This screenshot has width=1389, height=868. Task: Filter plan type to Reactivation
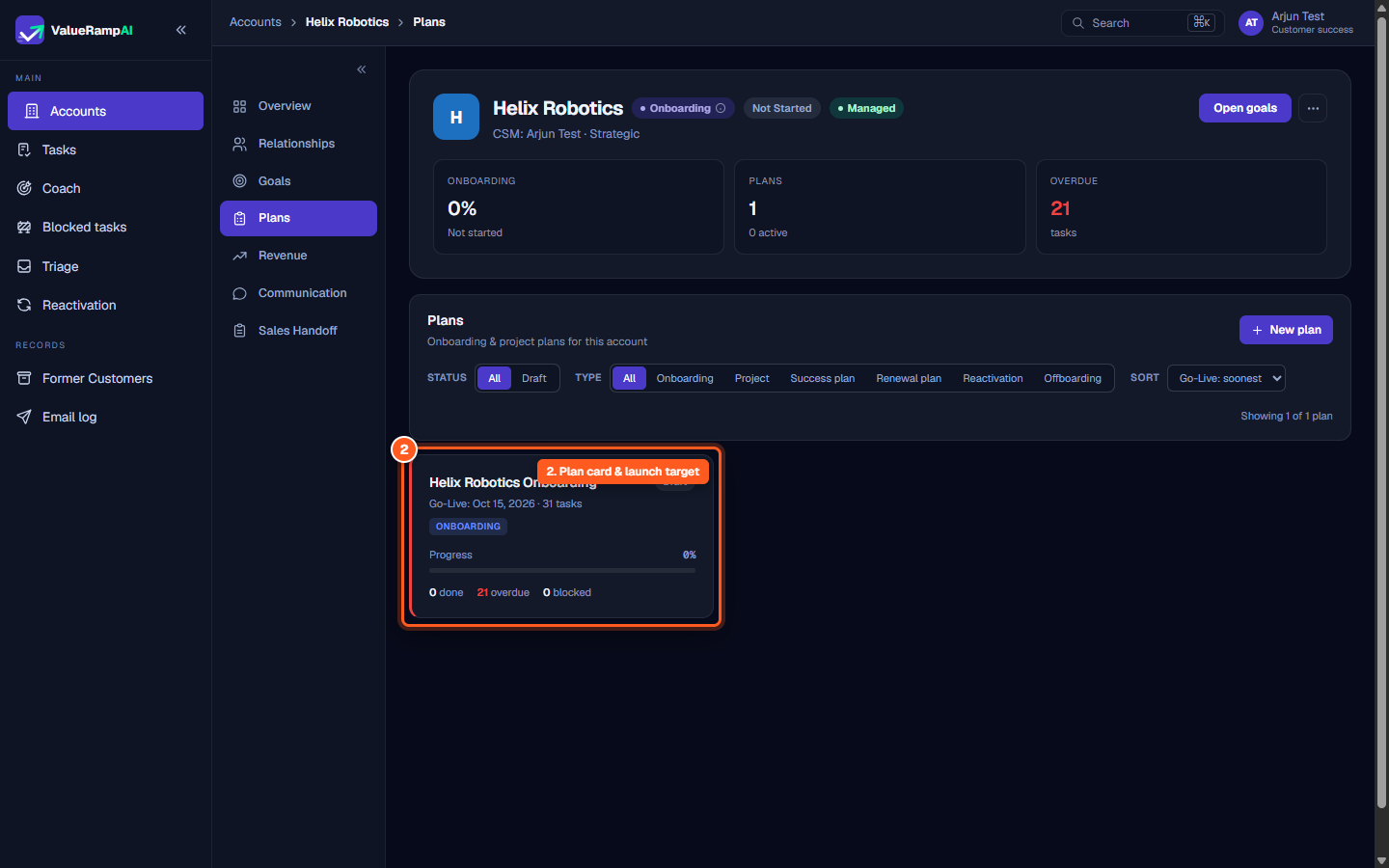click(x=993, y=378)
